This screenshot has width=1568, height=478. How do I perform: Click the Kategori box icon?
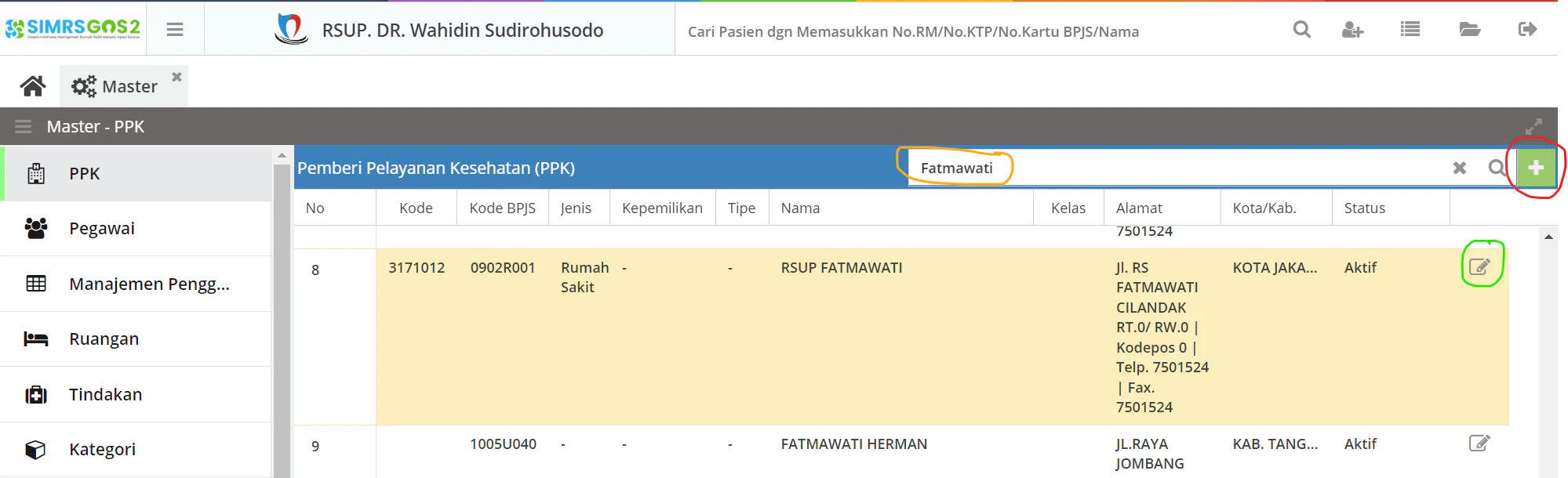tap(36, 450)
